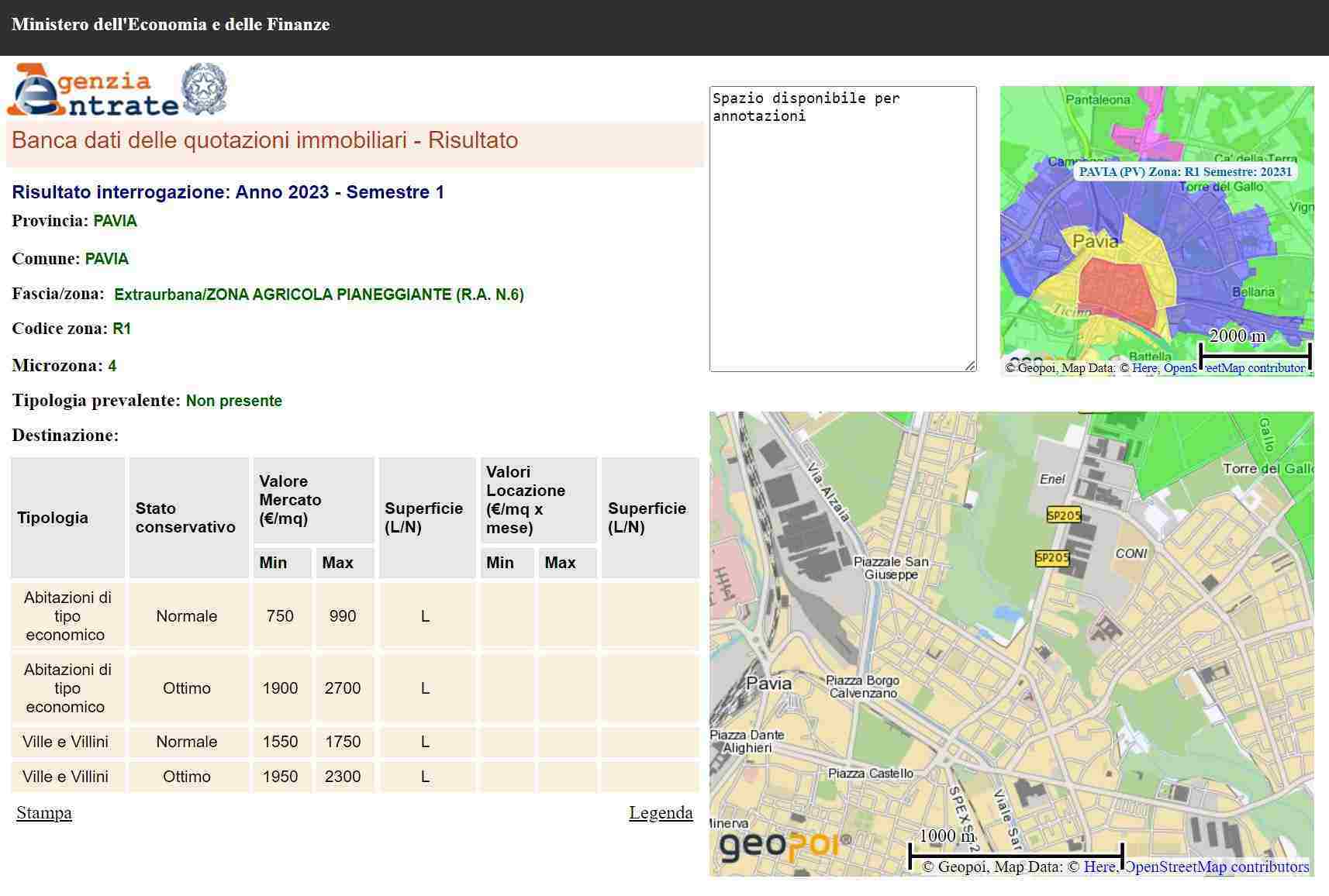This screenshot has height=896, width=1329.
Task: Open OpenStreetMap contributors link on large map
Action: pyautogui.click(x=1216, y=867)
